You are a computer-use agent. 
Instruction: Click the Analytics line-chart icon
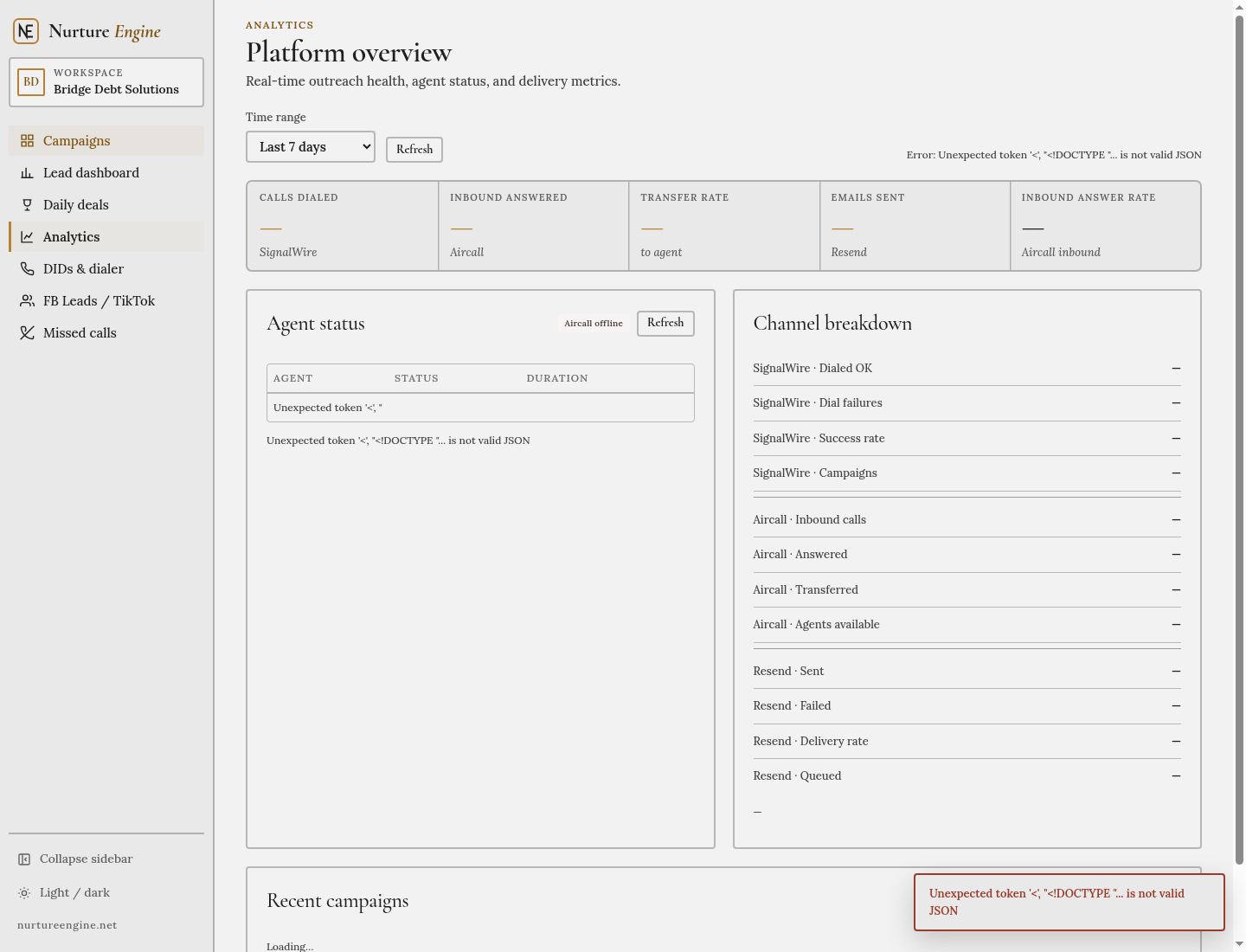click(27, 237)
